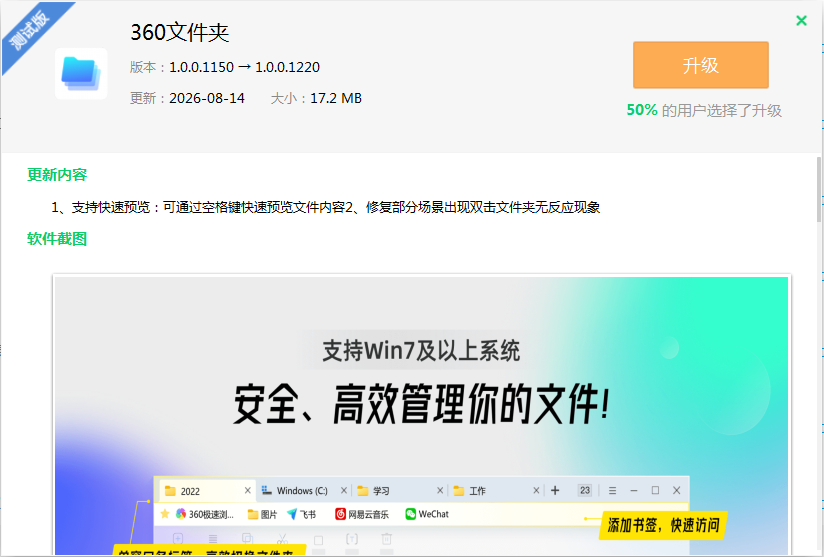Click the update notes line about 支持快速预览
The height and width of the screenshot is (557, 824).
pos(325,207)
